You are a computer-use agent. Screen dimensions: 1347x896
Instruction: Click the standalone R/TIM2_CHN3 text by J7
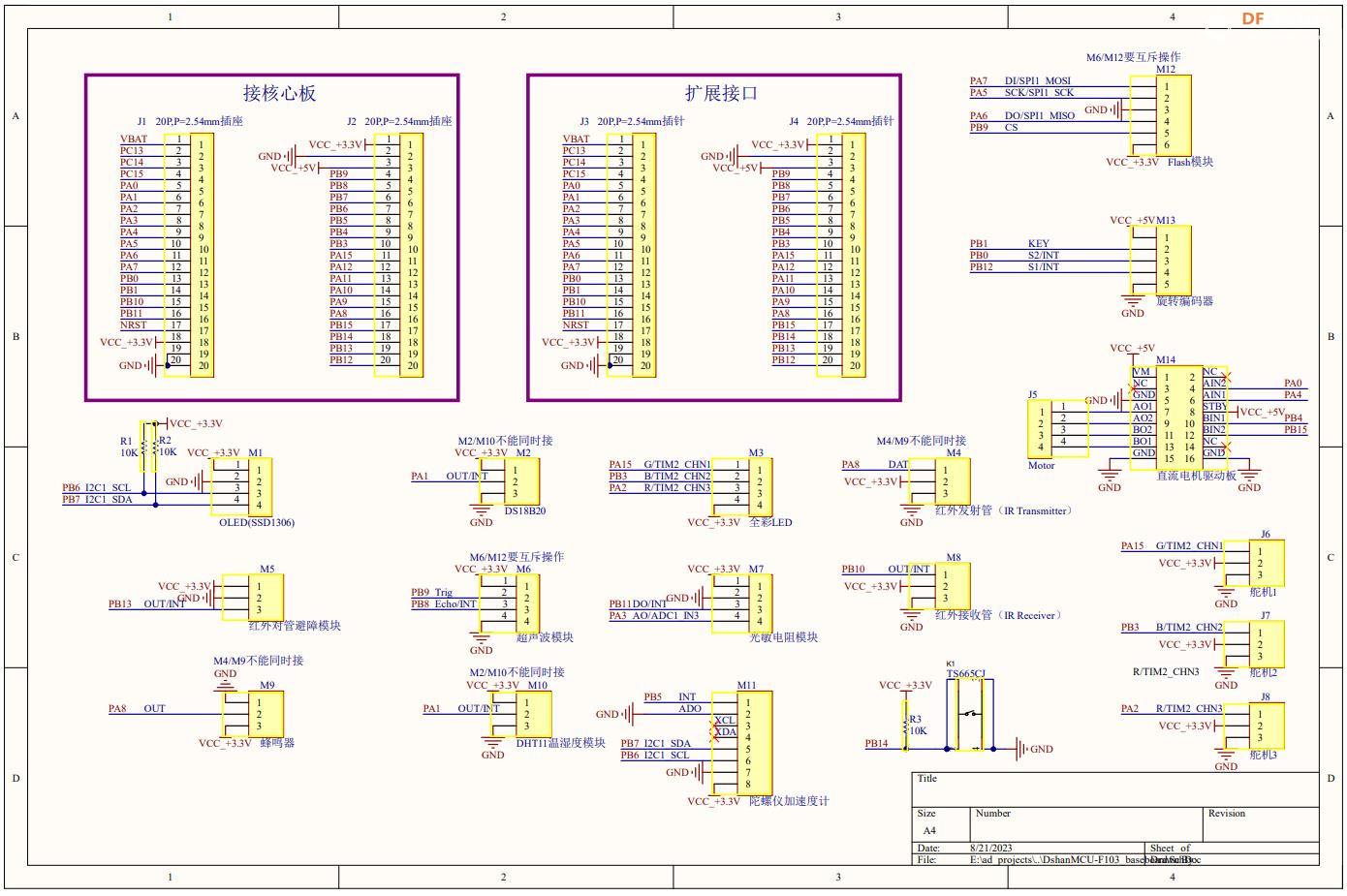point(1166,672)
